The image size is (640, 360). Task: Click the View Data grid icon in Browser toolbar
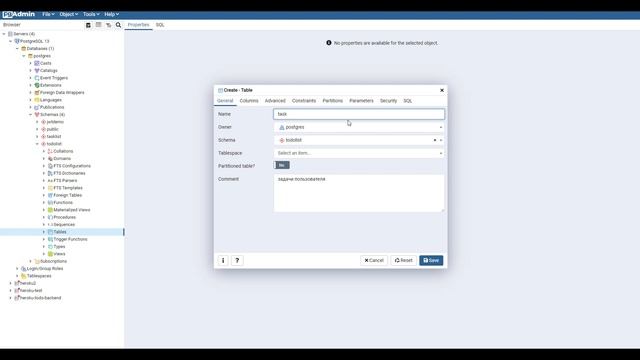[98, 25]
